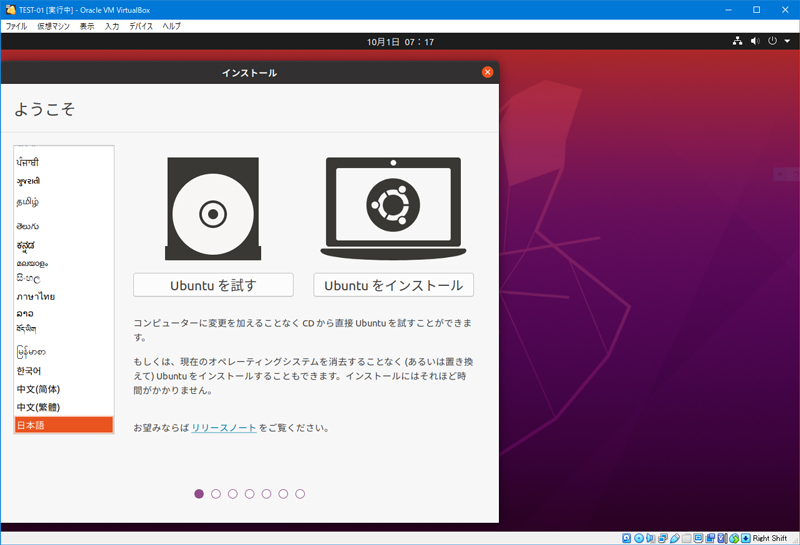Click the USB devices status icon
The width and height of the screenshot is (800, 545).
(x=675, y=538)
